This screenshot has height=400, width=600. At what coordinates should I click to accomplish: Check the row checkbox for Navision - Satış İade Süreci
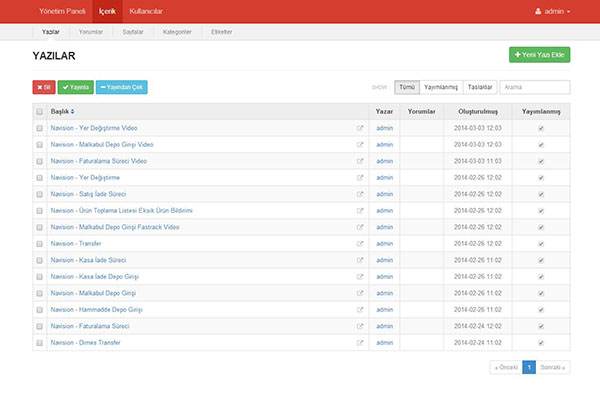point(39,194)
